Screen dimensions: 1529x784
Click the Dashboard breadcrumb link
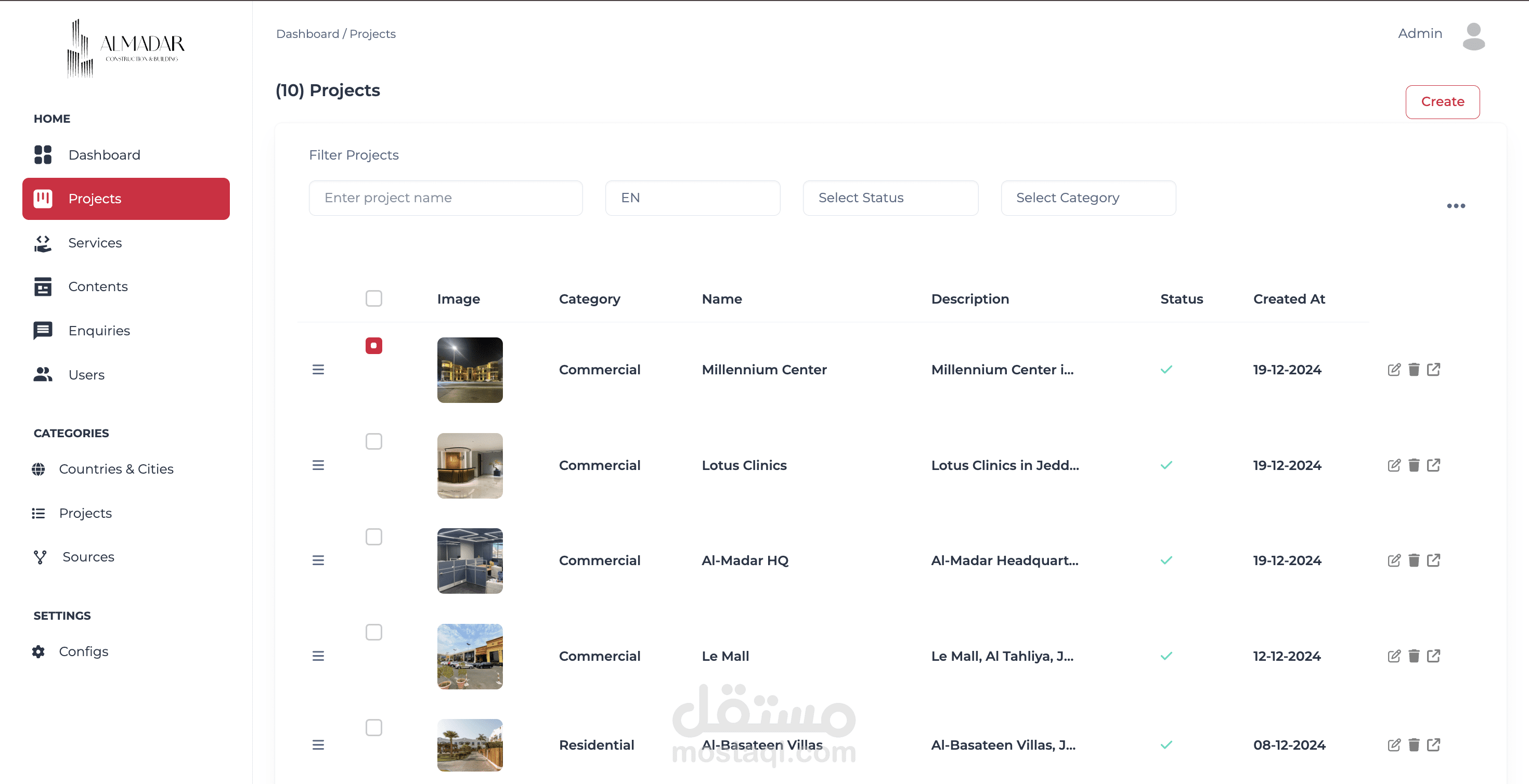[307, 34]
